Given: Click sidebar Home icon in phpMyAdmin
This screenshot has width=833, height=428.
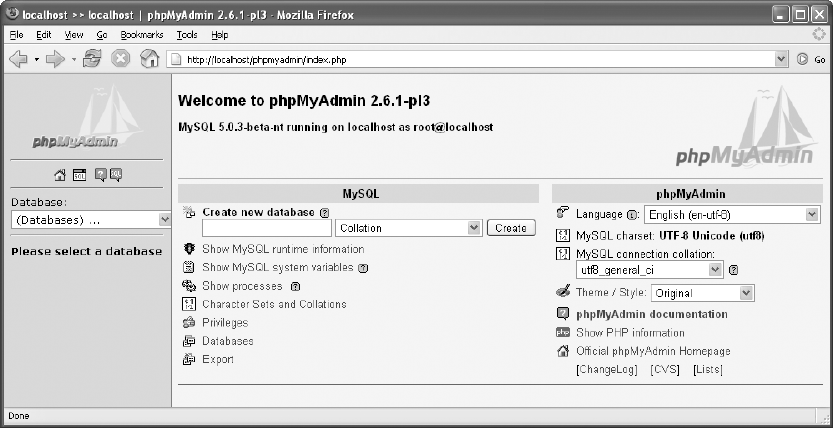Looking at the screenshot, I should point(60,175).
